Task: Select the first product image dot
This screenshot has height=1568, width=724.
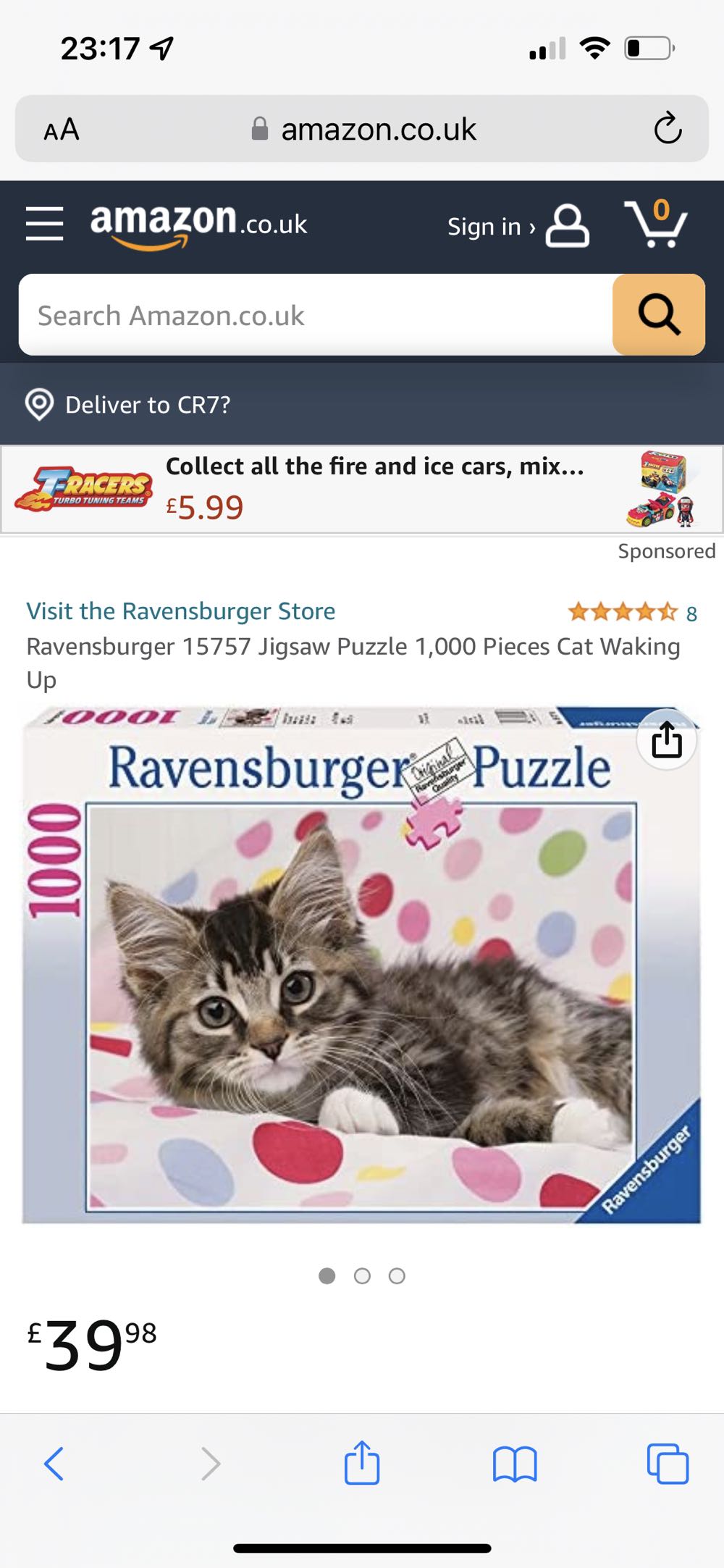Action: pyautogui.click(x=327, y=1276)
